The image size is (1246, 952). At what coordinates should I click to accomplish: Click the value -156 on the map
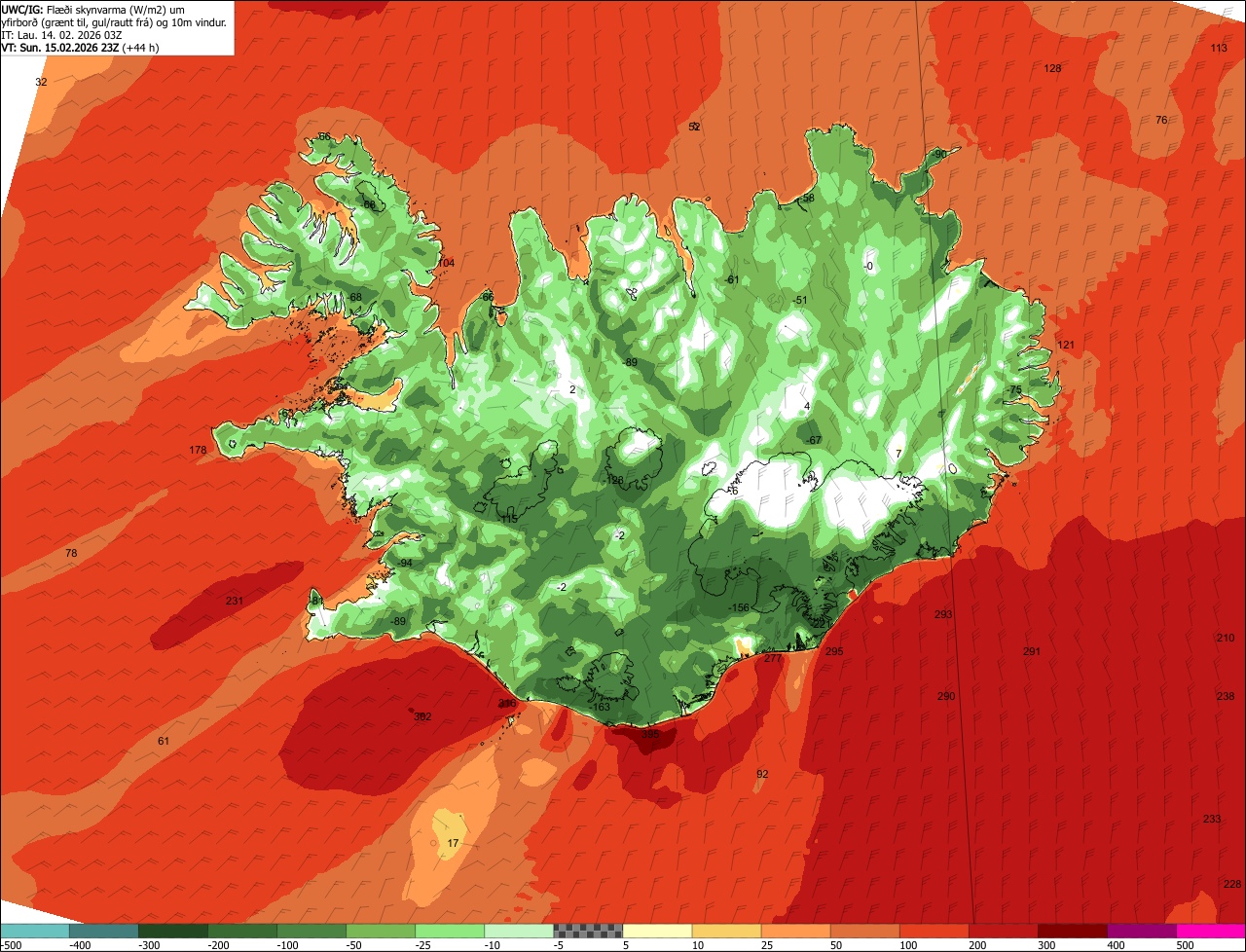pyautogui.click(x=739, y=607)
